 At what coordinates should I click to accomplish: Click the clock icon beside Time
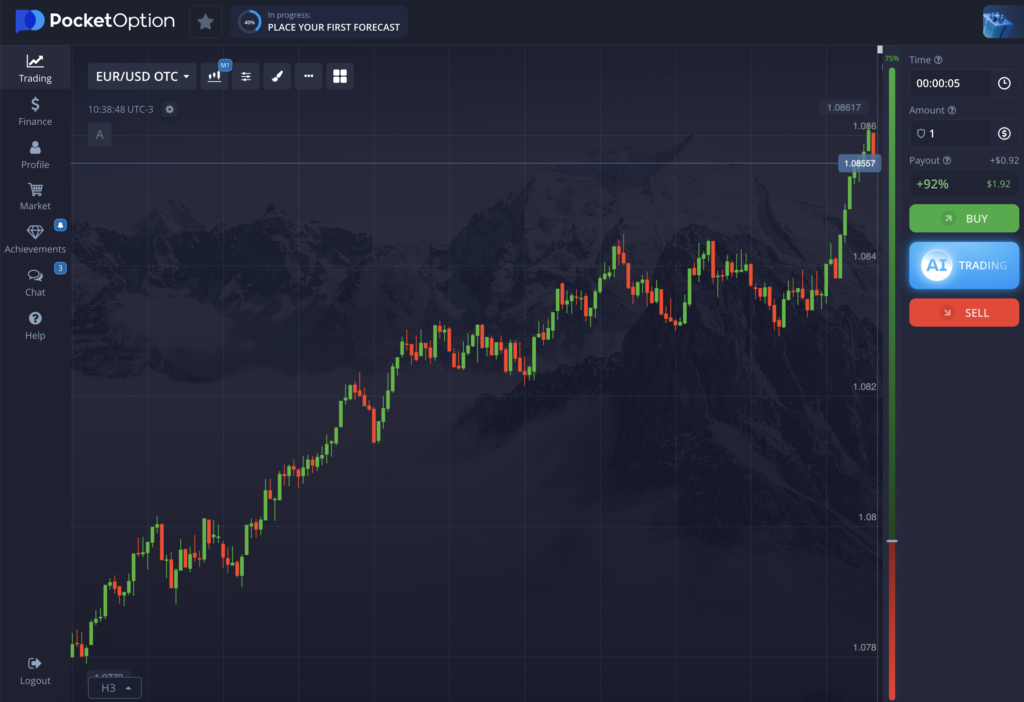(x=1004, y=84)
